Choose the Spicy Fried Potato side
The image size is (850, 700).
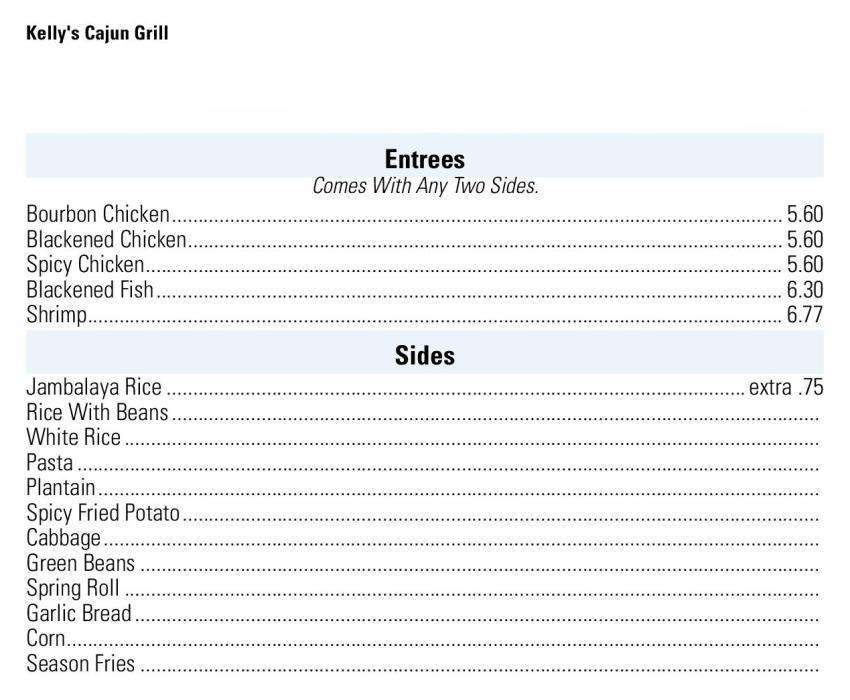coord(103,513)
